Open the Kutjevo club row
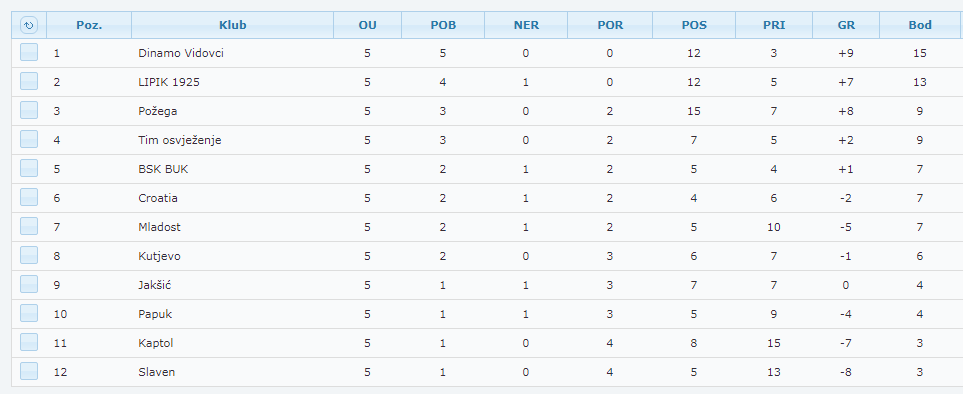963x394 pixels. pyautogui.click(x=487, y=256)
